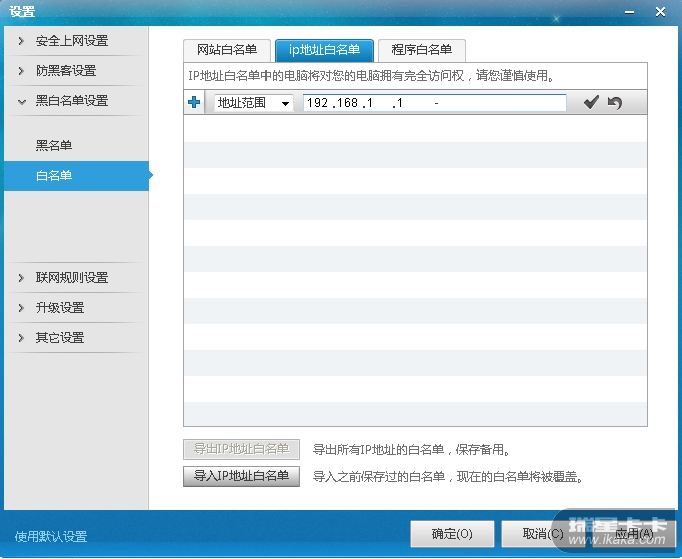Viewport: 682px width, 559px height.
Task: Close the 设置 window
Action: click(660, 12)
